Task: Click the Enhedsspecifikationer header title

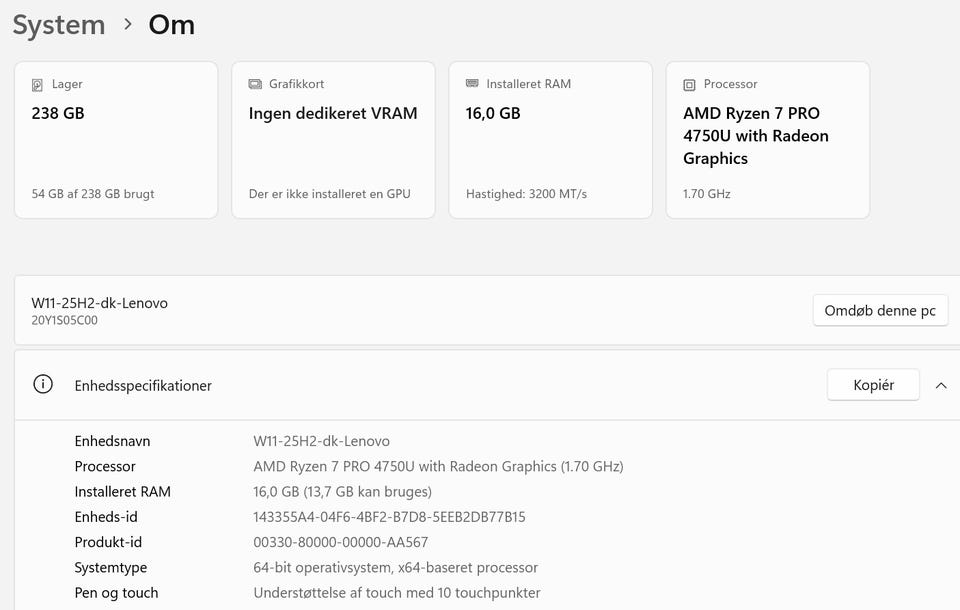Action: tap(143, 386)
